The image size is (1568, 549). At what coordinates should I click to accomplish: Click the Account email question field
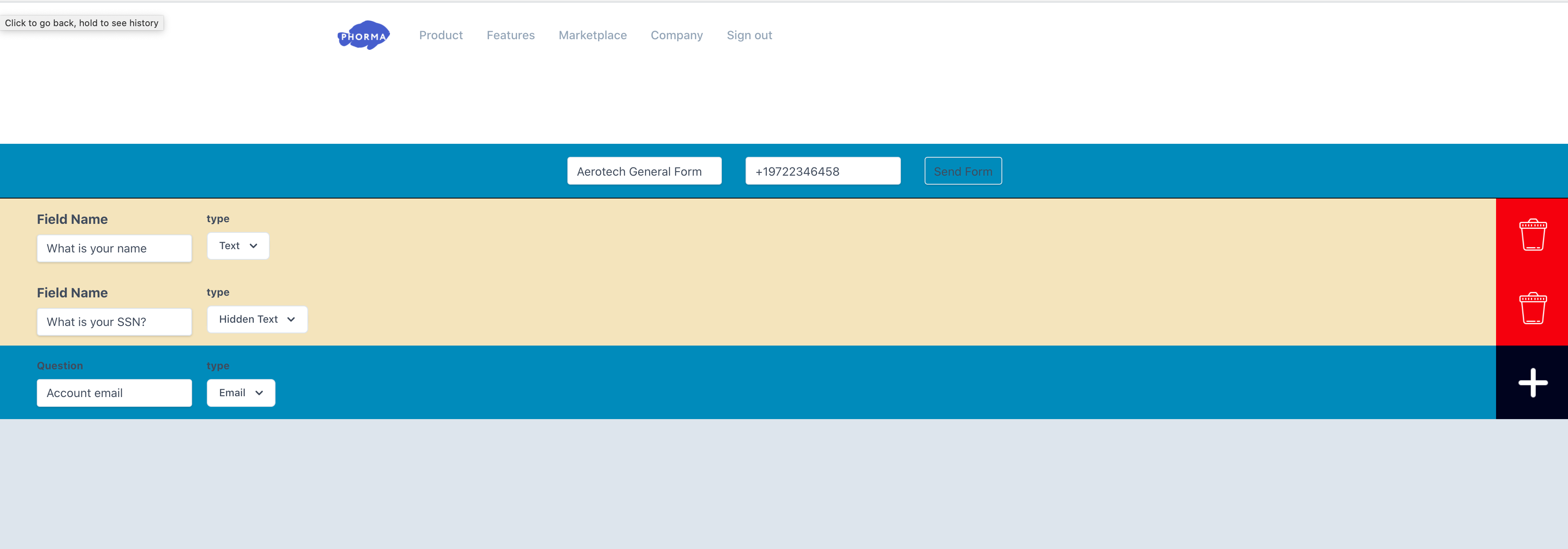click(114, 393)
